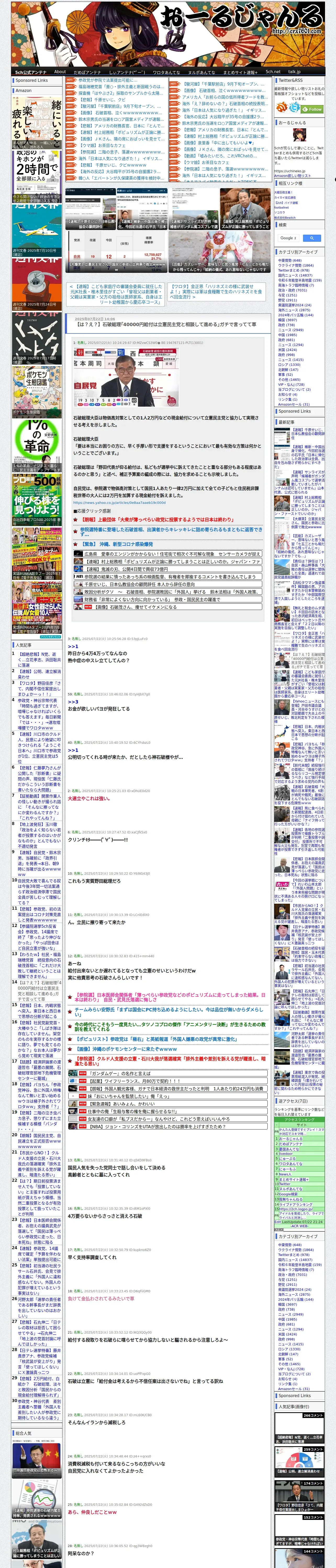Open thumbnail 千原せいじ 日本仏教協会の顧問辞任
The height and width of the screenshot is (1568, 336).
point(91,209)
